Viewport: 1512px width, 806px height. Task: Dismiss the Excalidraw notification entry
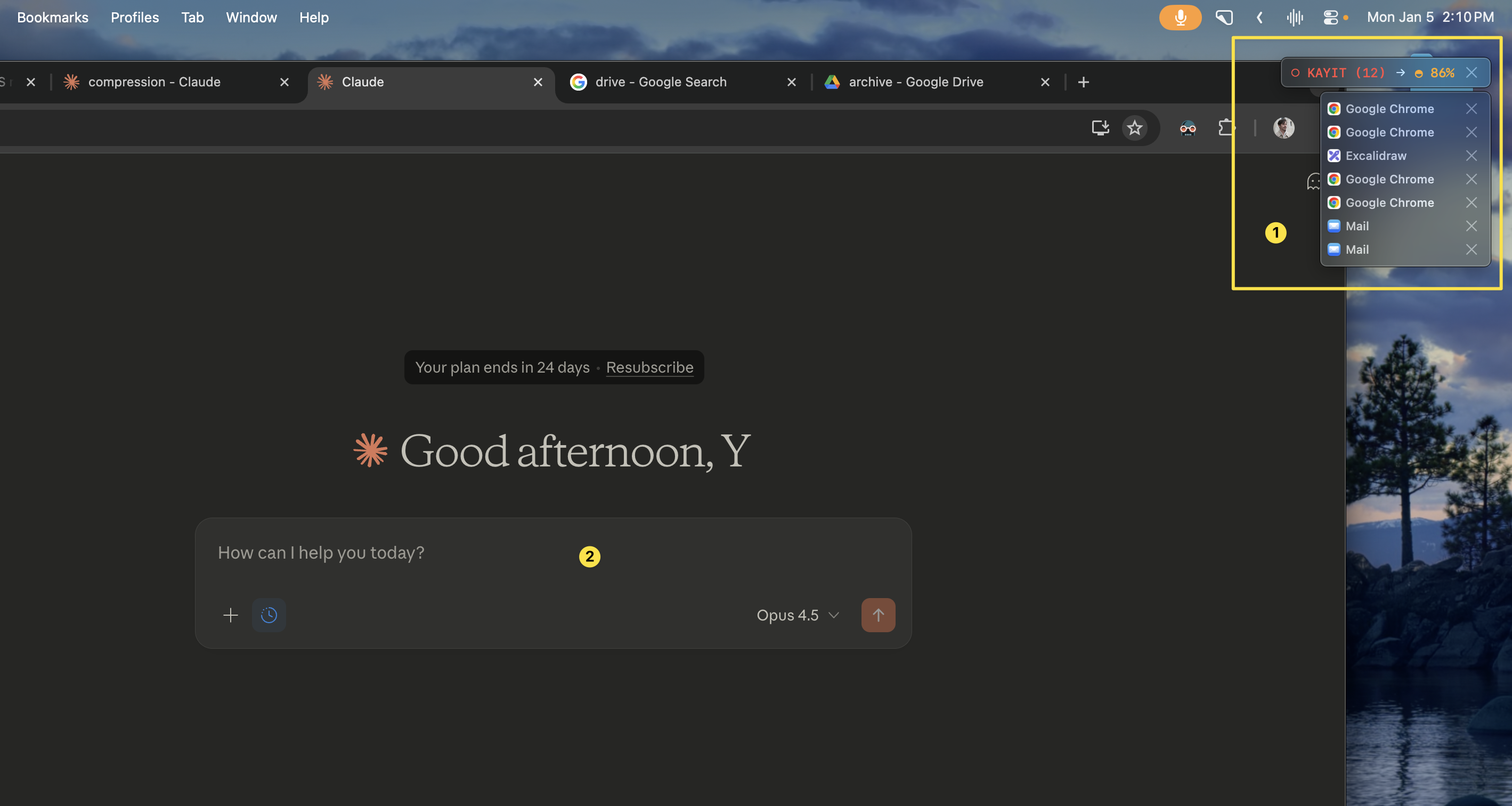coord(1471,156)
